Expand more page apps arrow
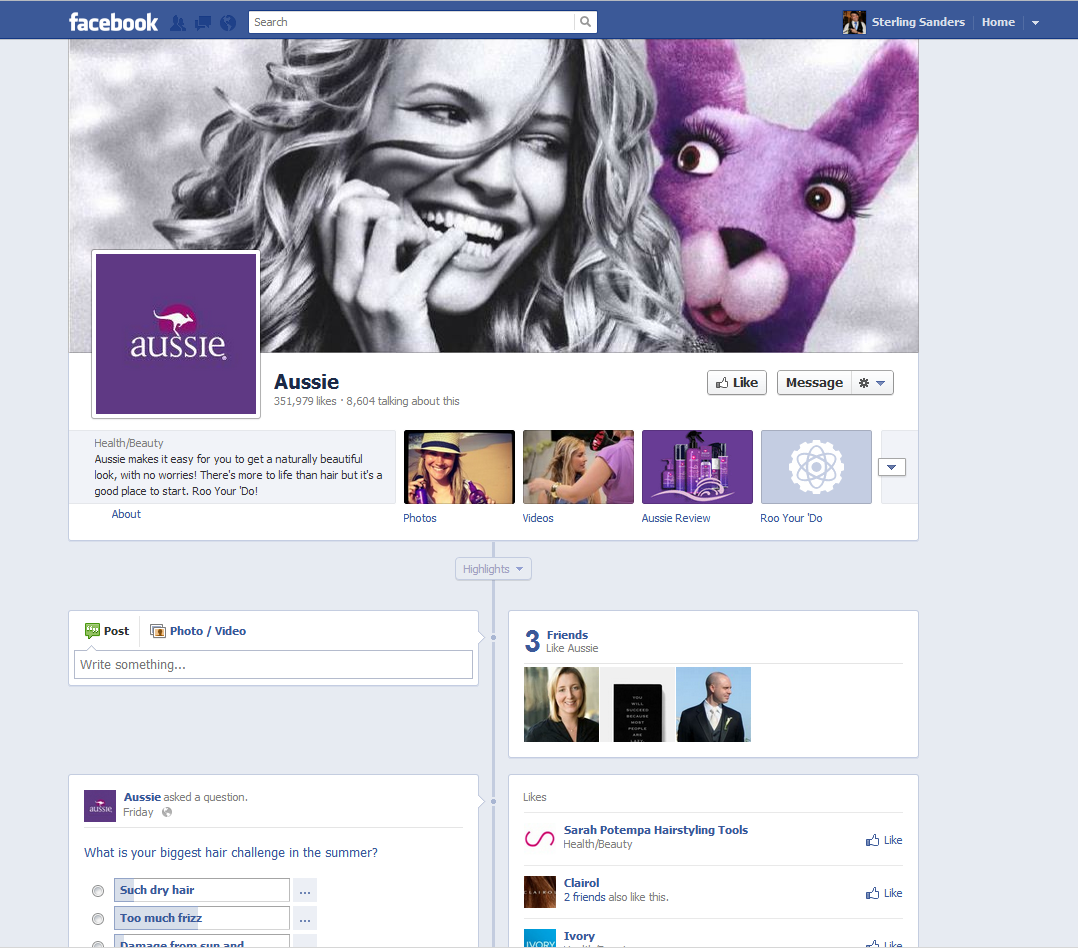Viewport: 1078px width, 948px height. coord(892,467)
